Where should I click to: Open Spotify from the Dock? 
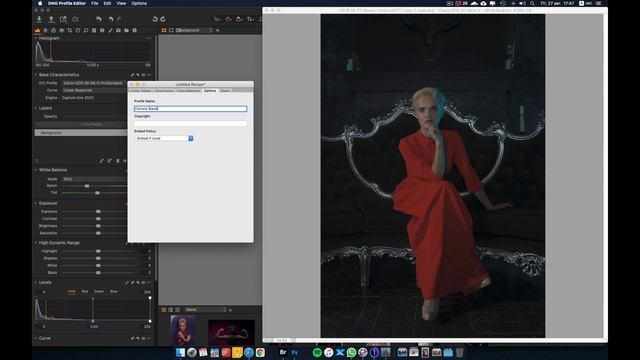click(317, 352)
